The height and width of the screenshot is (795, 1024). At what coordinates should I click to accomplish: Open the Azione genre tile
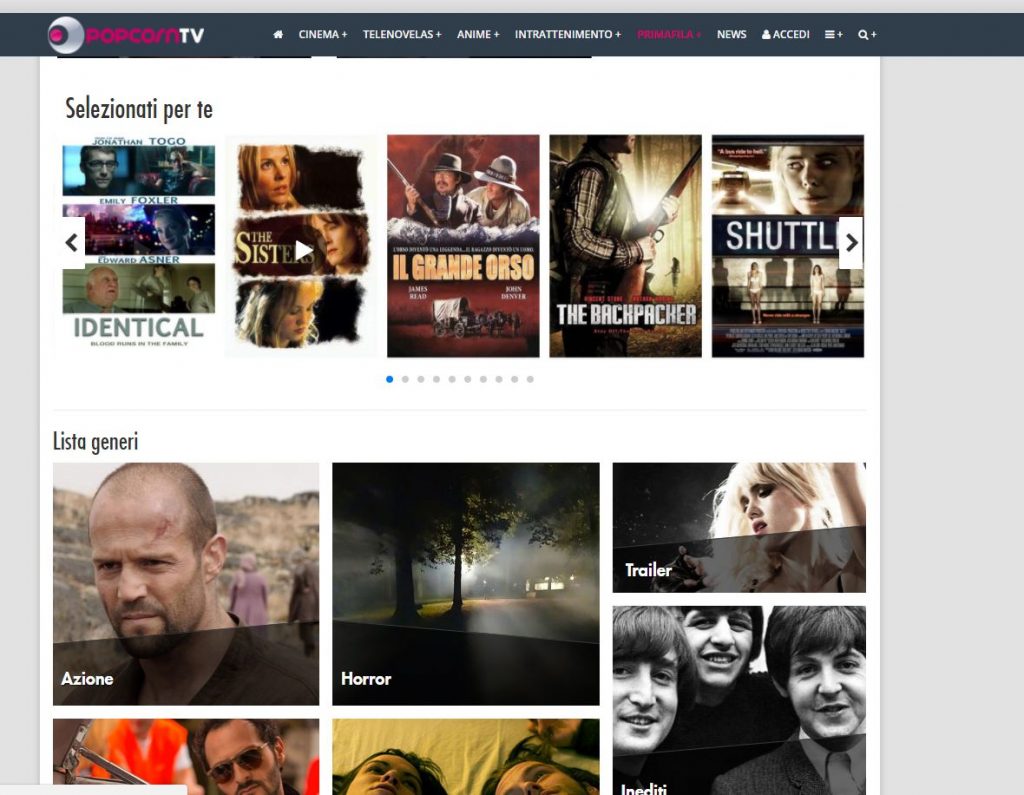186,584
